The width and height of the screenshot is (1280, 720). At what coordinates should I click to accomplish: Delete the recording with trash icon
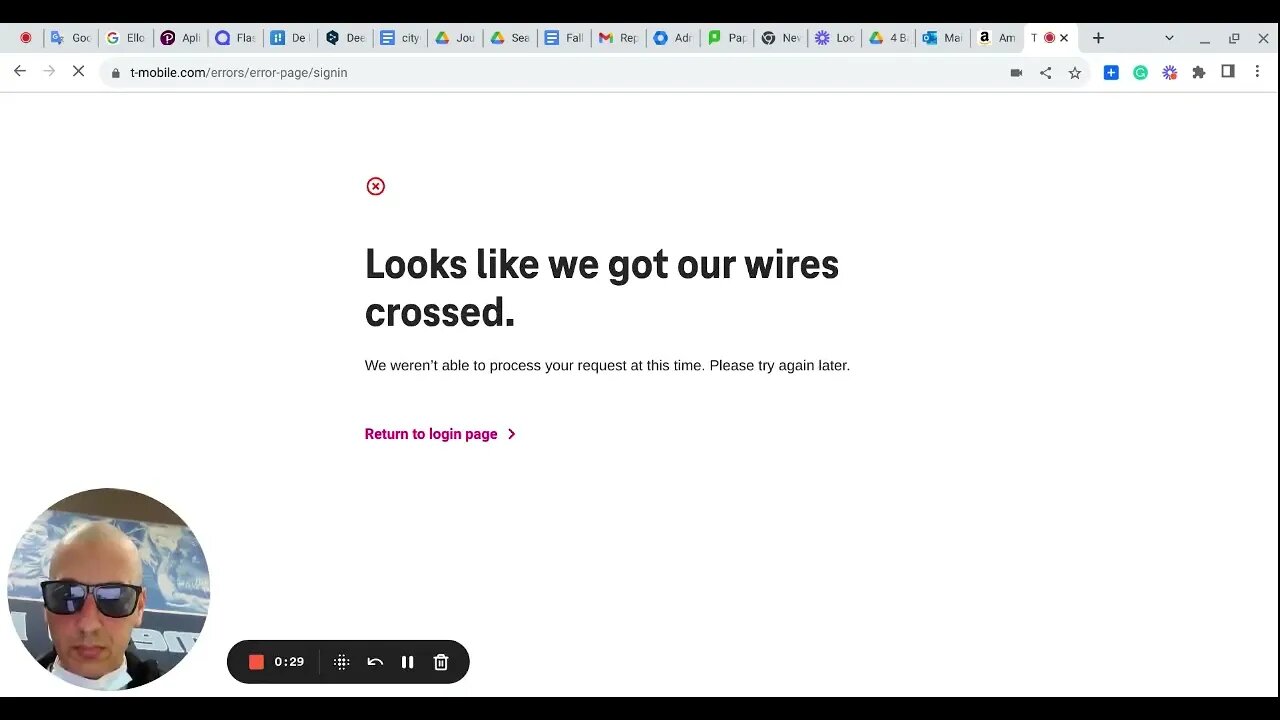pyautogui.click(x=441, y=662)
